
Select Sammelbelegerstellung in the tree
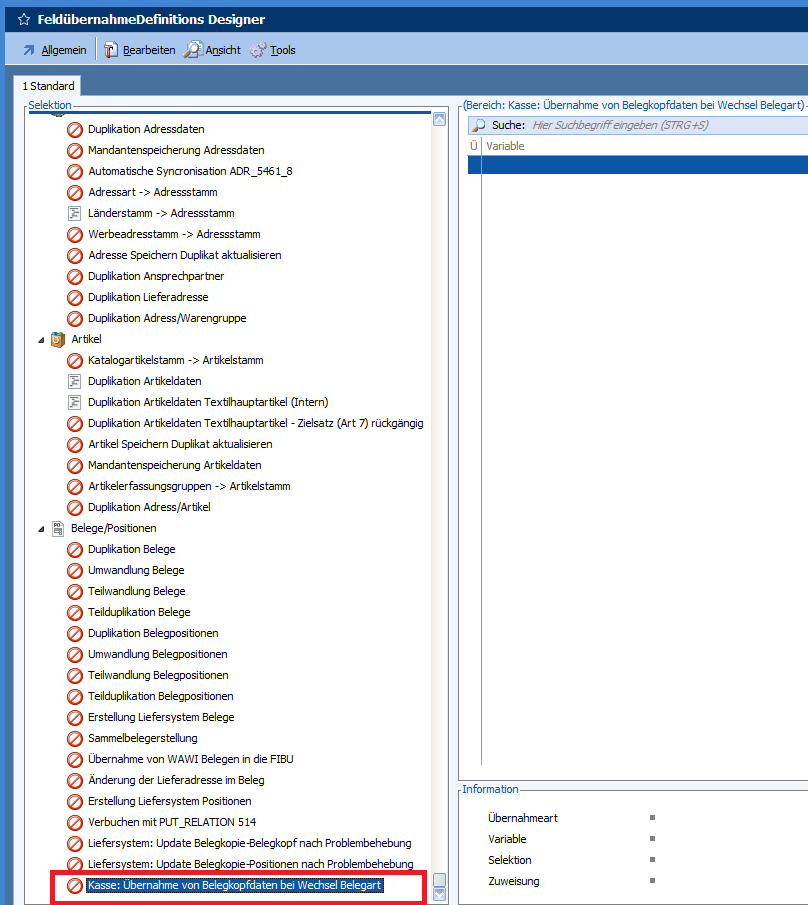pos(142,738)
